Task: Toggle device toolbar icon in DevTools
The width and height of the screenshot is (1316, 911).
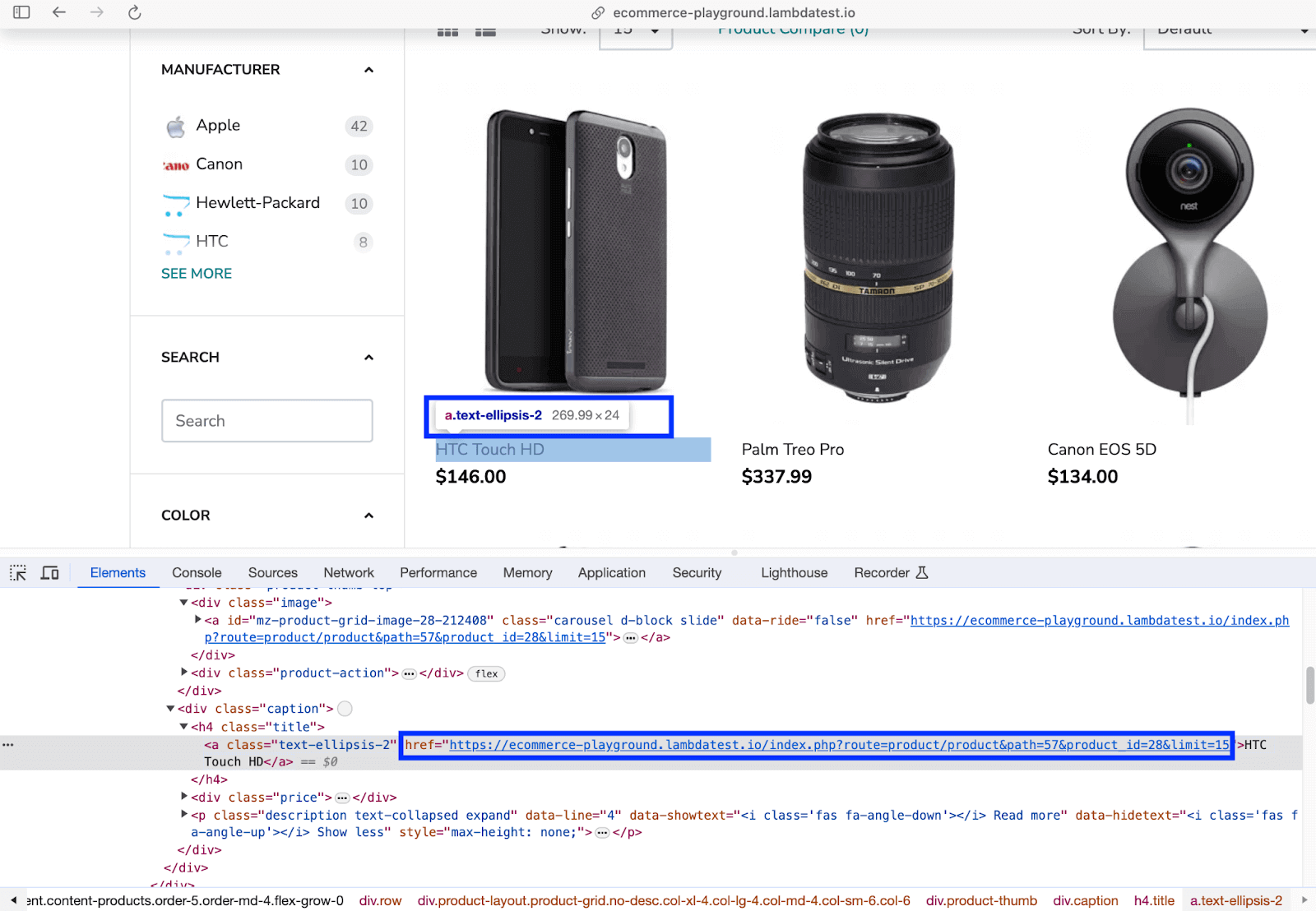Action: [50, 573]
